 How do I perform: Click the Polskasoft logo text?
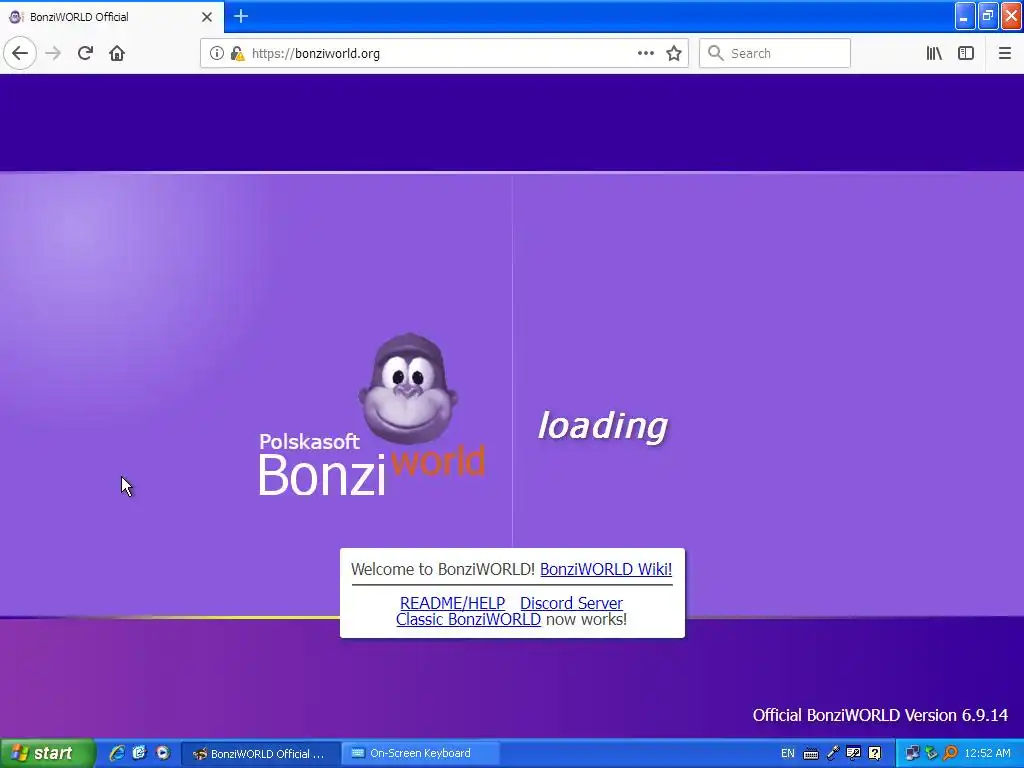pos(309,442)
